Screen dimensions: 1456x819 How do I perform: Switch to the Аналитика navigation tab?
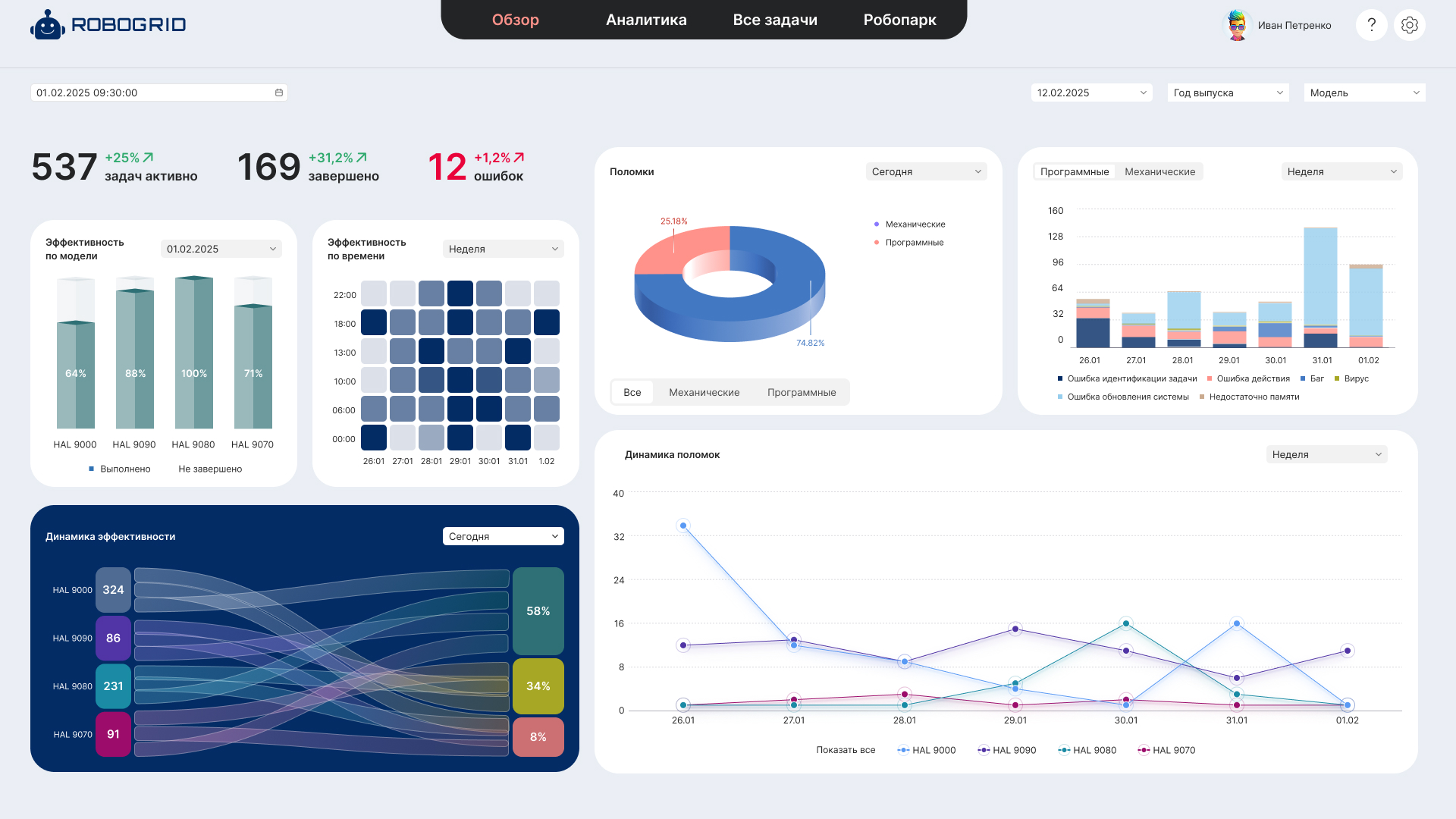pyautogui.click(x=646, y=20)
